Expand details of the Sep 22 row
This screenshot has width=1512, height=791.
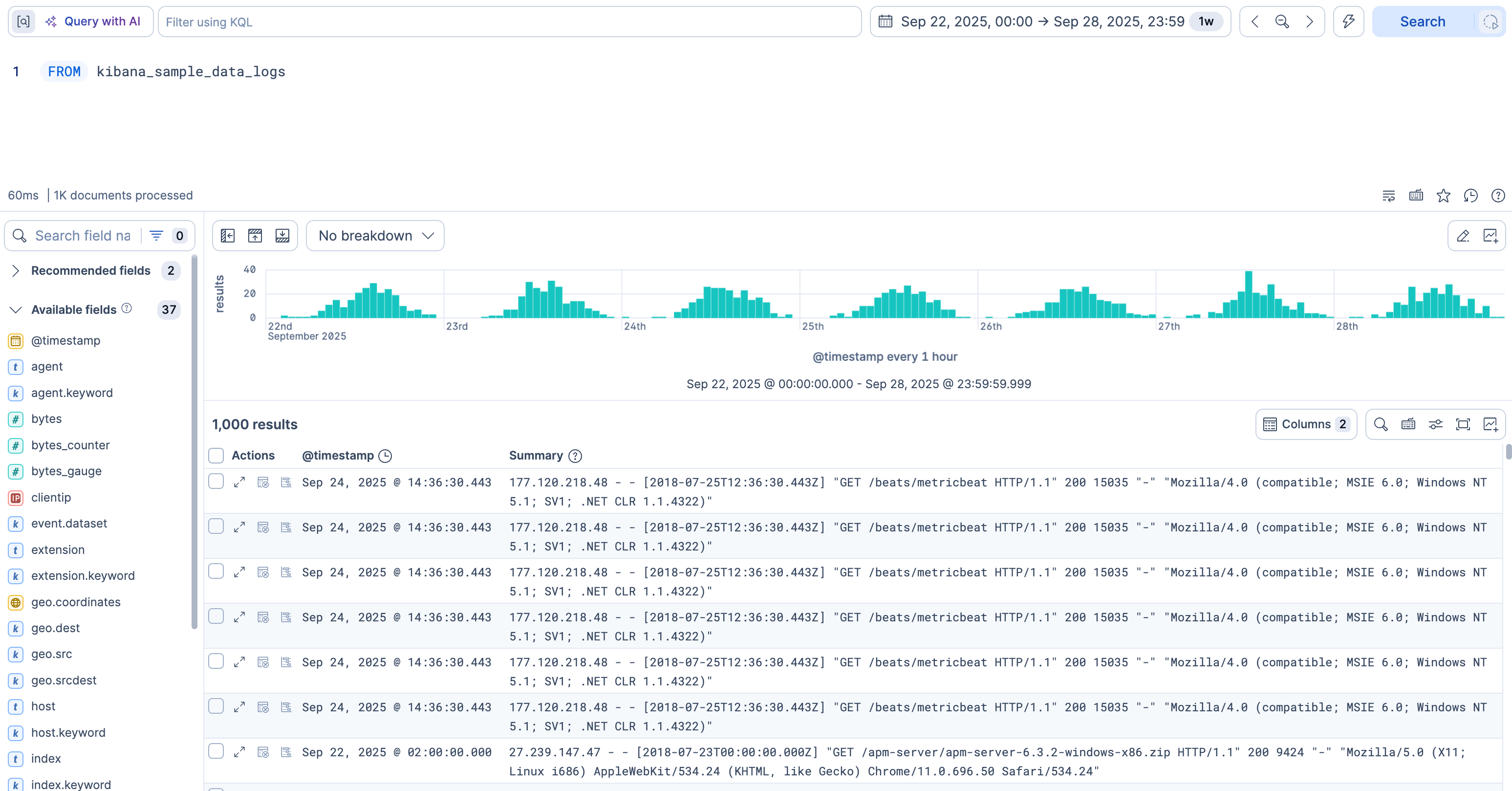point(239,752)
